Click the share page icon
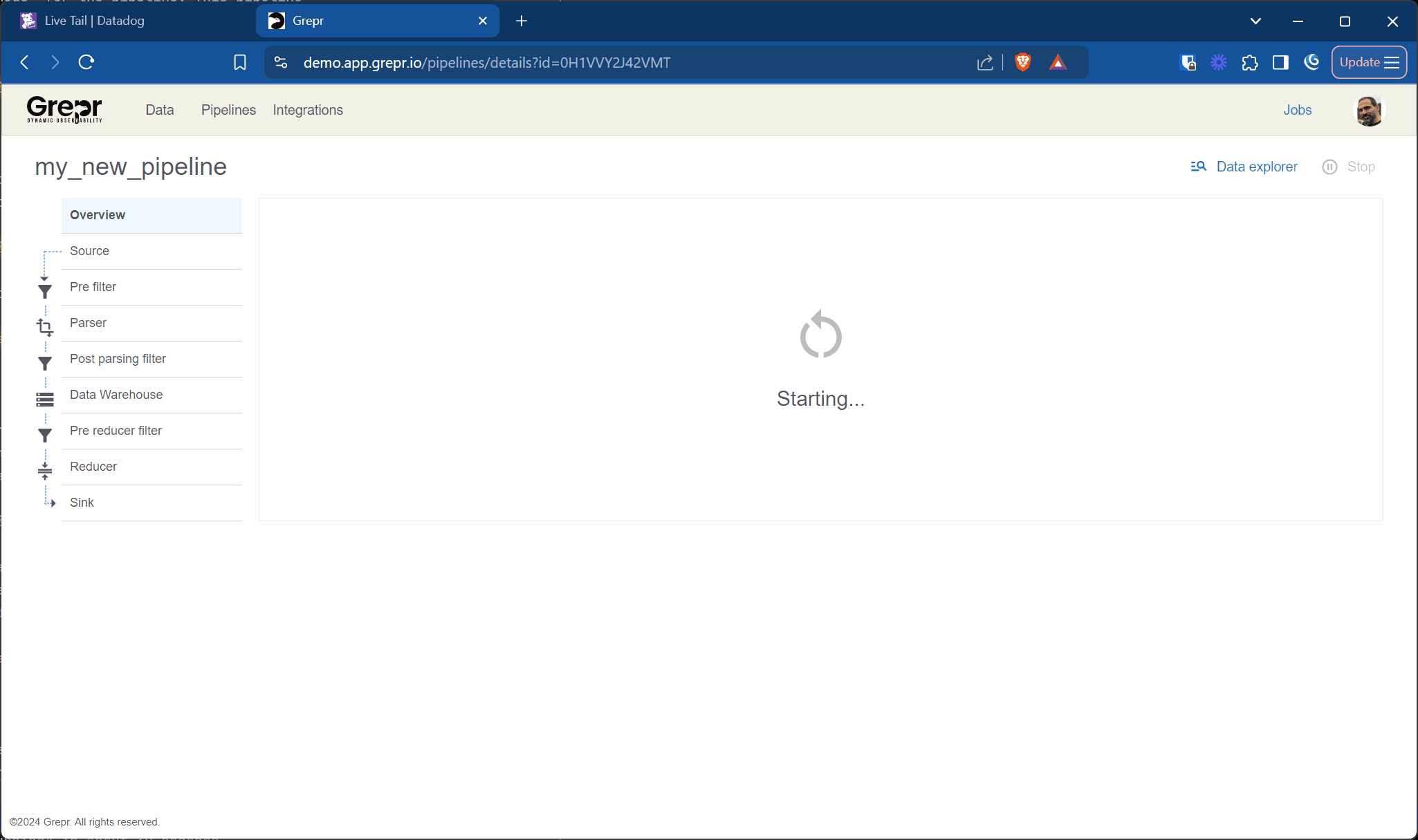The image size is (1418, 840). point(985,62)
